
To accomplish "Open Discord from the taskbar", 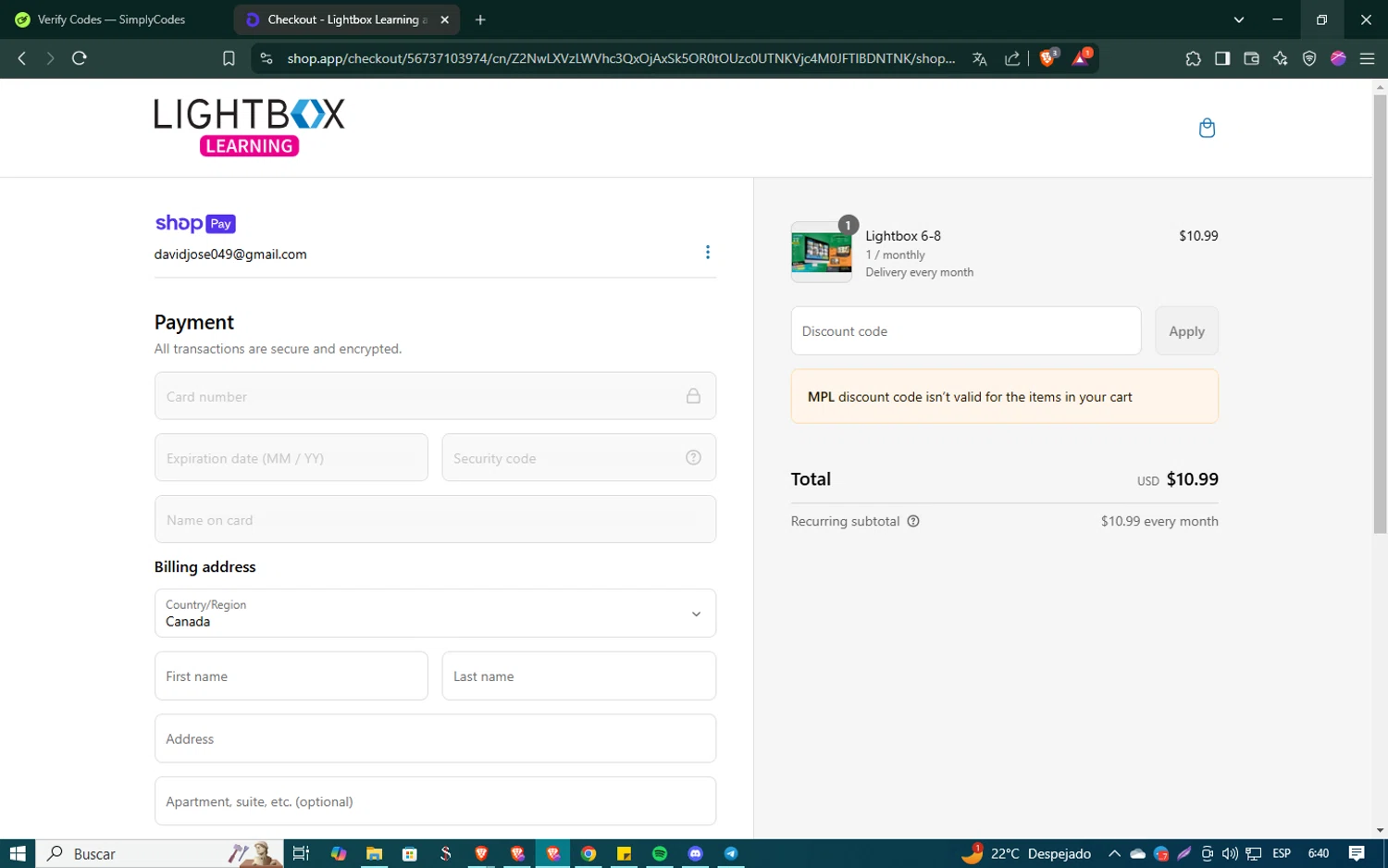I will pyautogui.click(x=696, y=853).
